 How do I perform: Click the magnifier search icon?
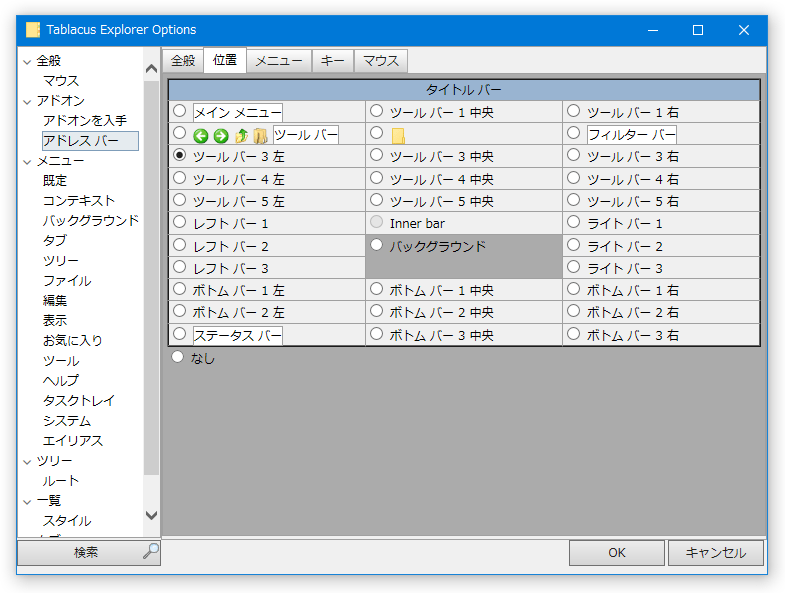pyautogui.click(x=151, y=551)
